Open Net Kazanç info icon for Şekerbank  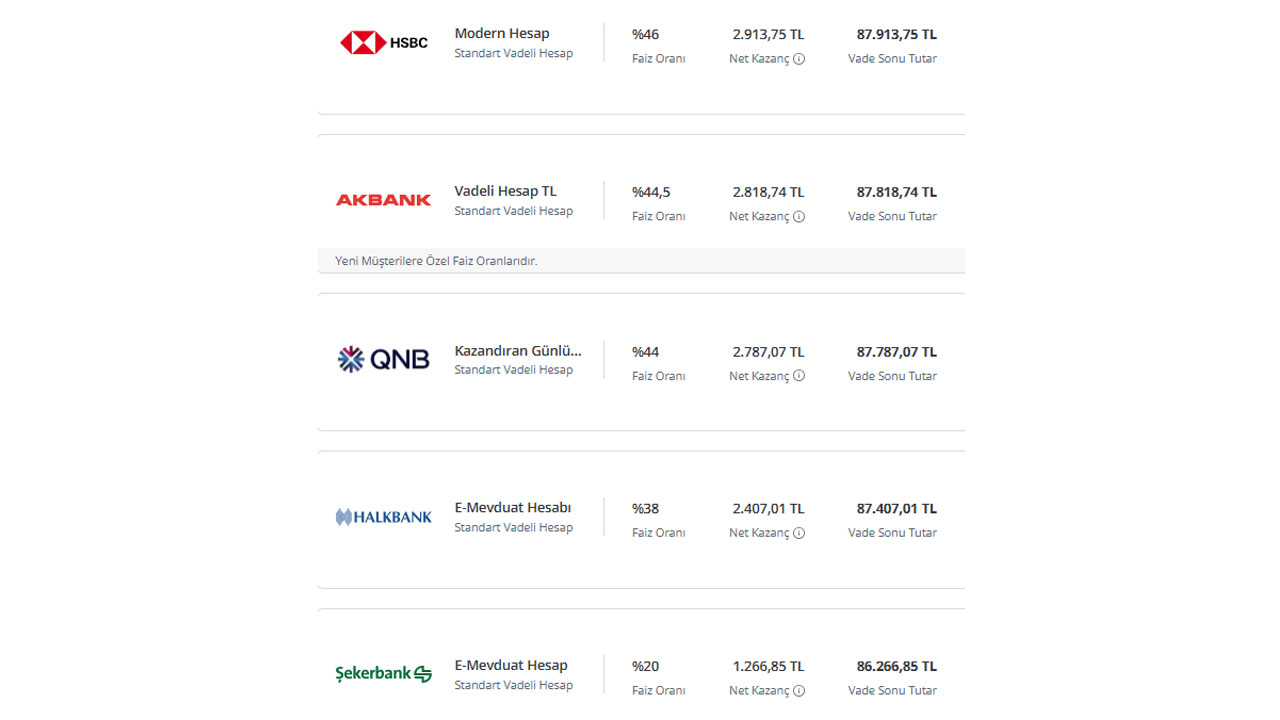tap(799, 691)
